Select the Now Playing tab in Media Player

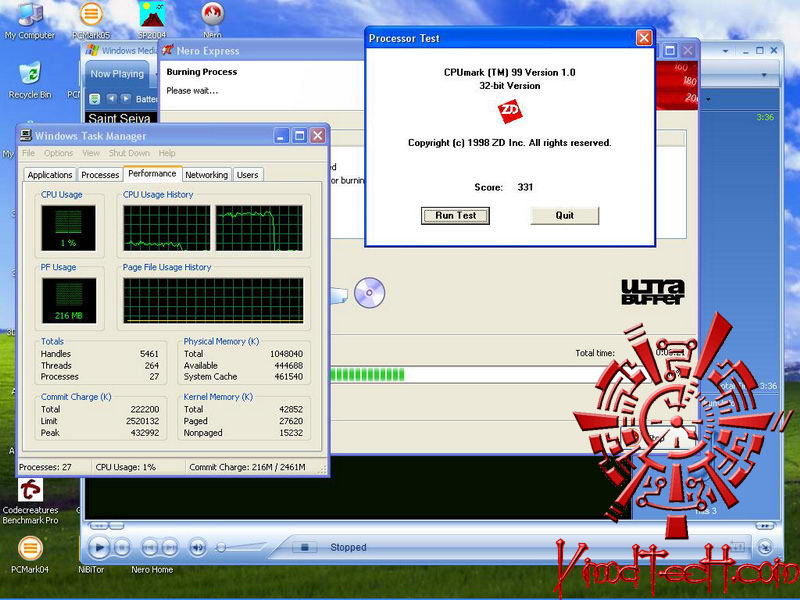pos(117,74)
